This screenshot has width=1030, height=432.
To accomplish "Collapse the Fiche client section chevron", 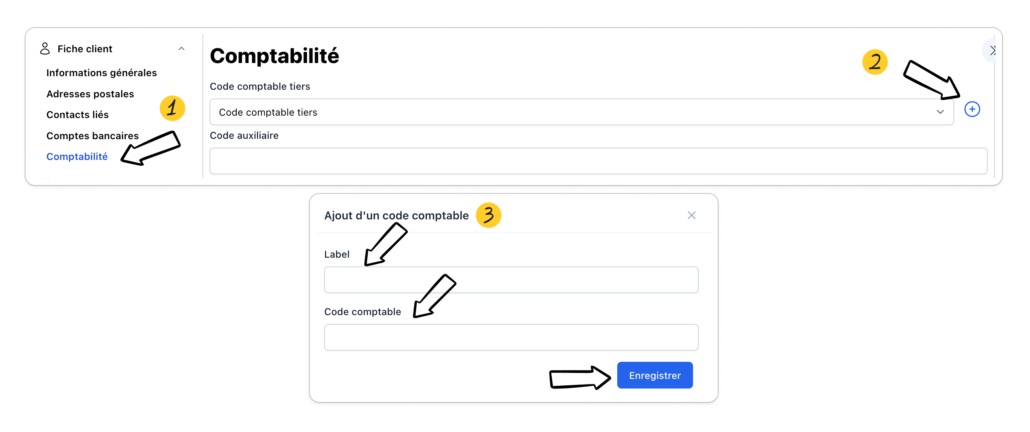I will coord(181,48).
